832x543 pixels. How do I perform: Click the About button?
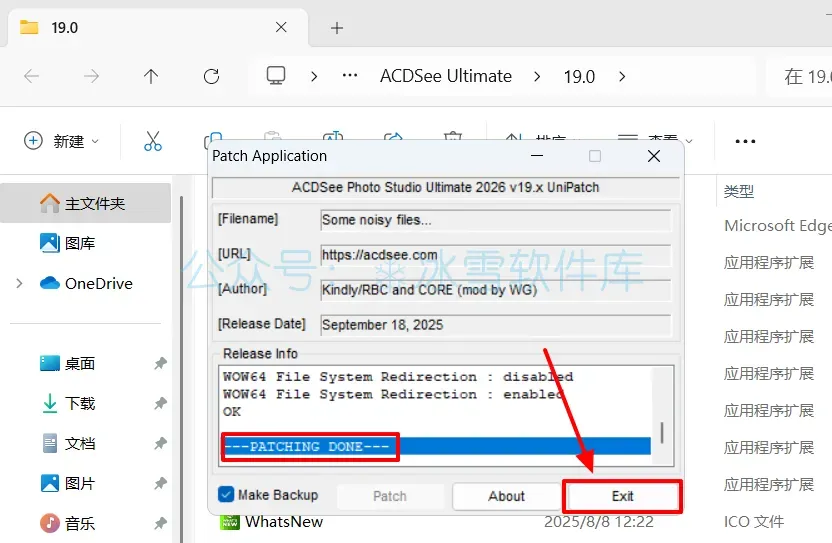(506, 496)
